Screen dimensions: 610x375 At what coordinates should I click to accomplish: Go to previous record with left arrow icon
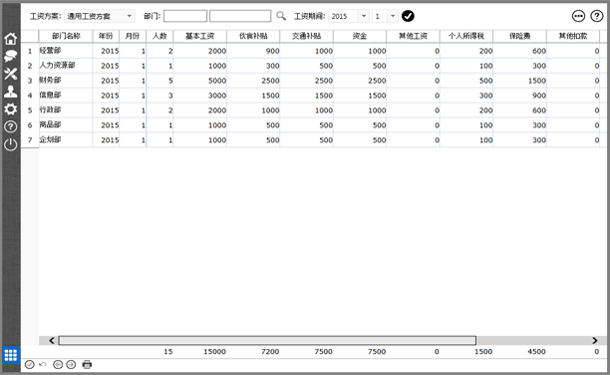coord(58,364)
